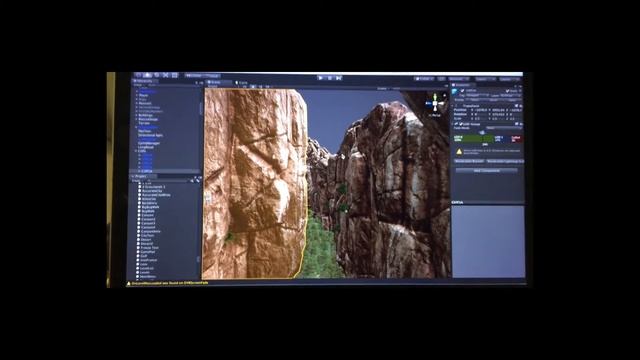Toggle the Pivot/Center handle mode
Screen dimensions: 640x360
[193, 76]
